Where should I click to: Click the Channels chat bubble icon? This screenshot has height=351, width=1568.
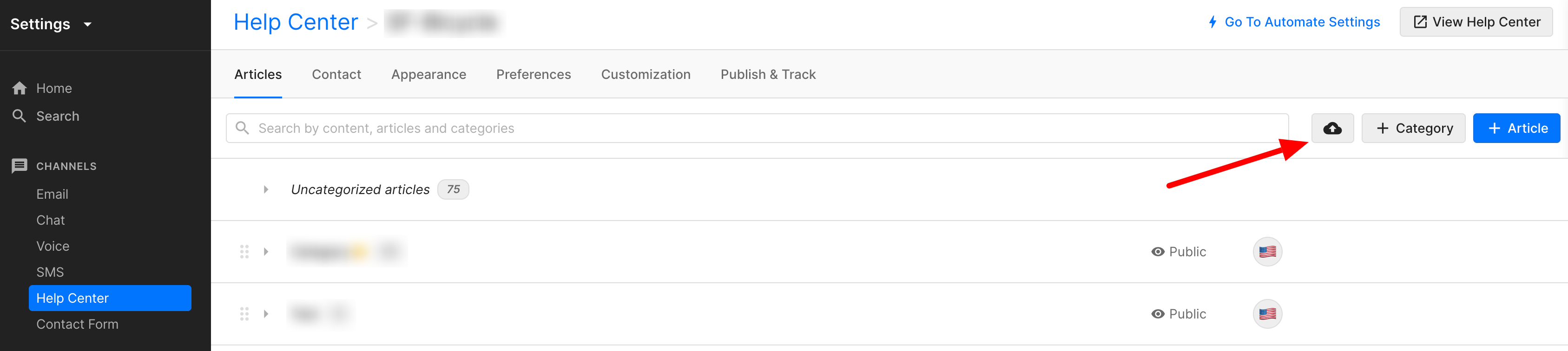click(x=19, y=165)
